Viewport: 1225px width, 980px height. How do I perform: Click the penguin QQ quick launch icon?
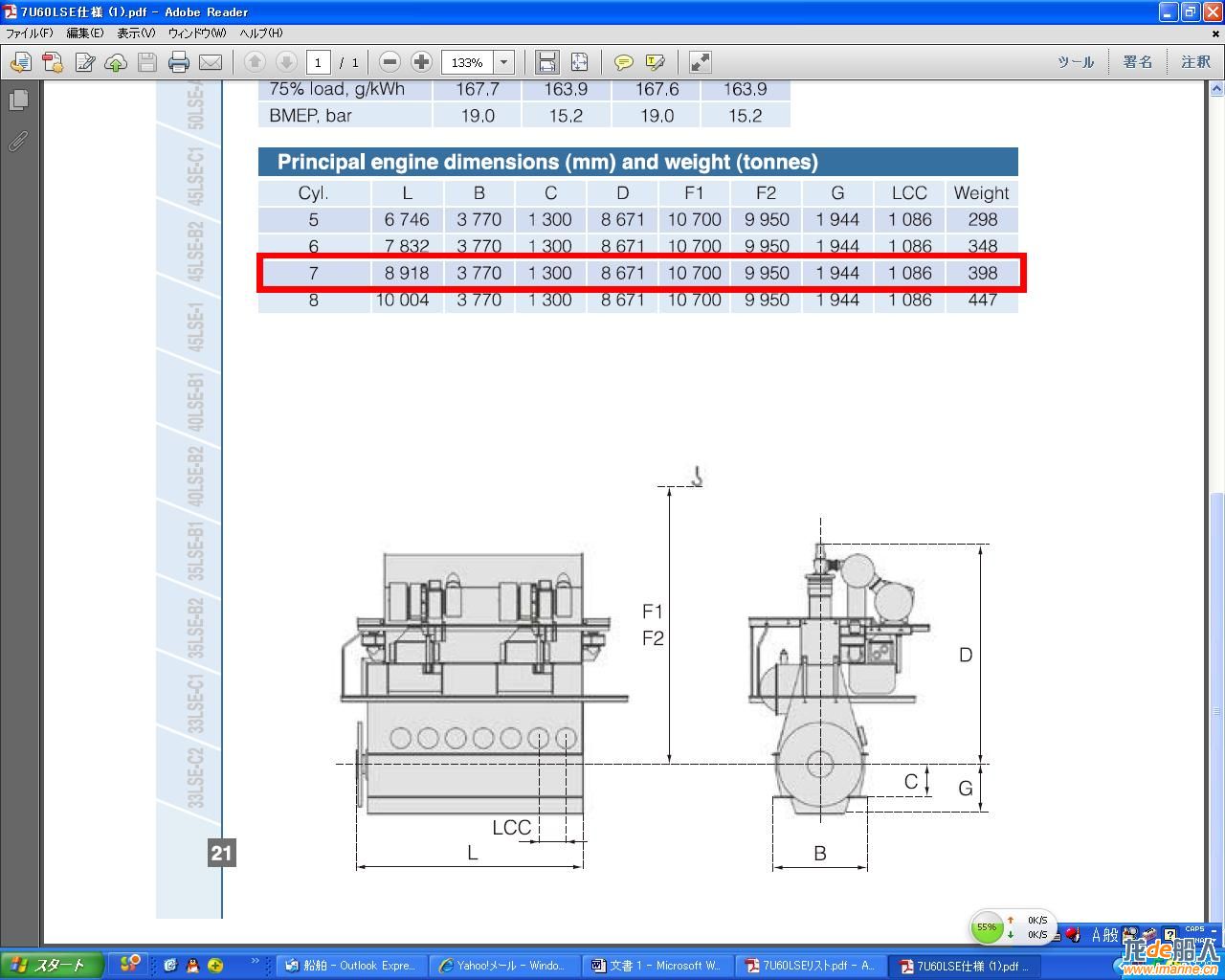192,966
